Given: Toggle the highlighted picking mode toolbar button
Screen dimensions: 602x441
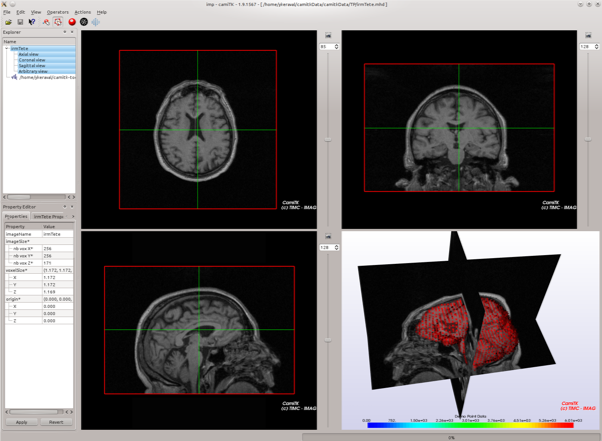Looking at the screenshot, I should (x=58, y=22).
